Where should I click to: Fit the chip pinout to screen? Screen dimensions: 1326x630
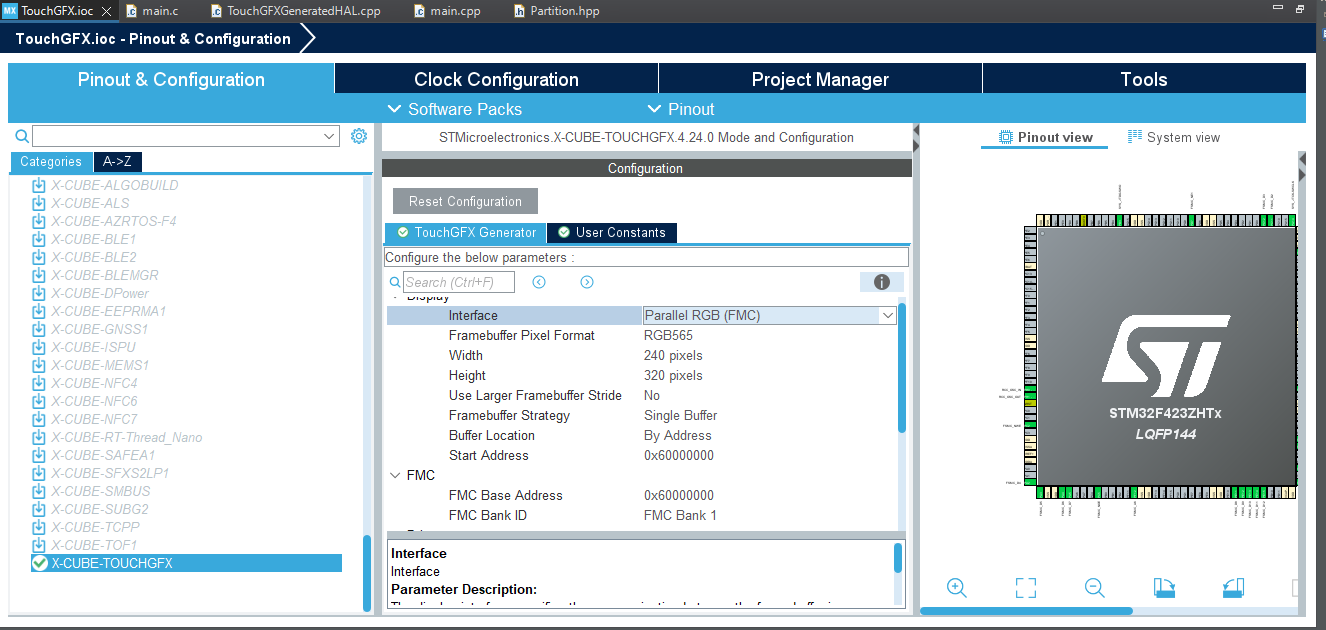pyautogui.click(x=1025, y=588)
